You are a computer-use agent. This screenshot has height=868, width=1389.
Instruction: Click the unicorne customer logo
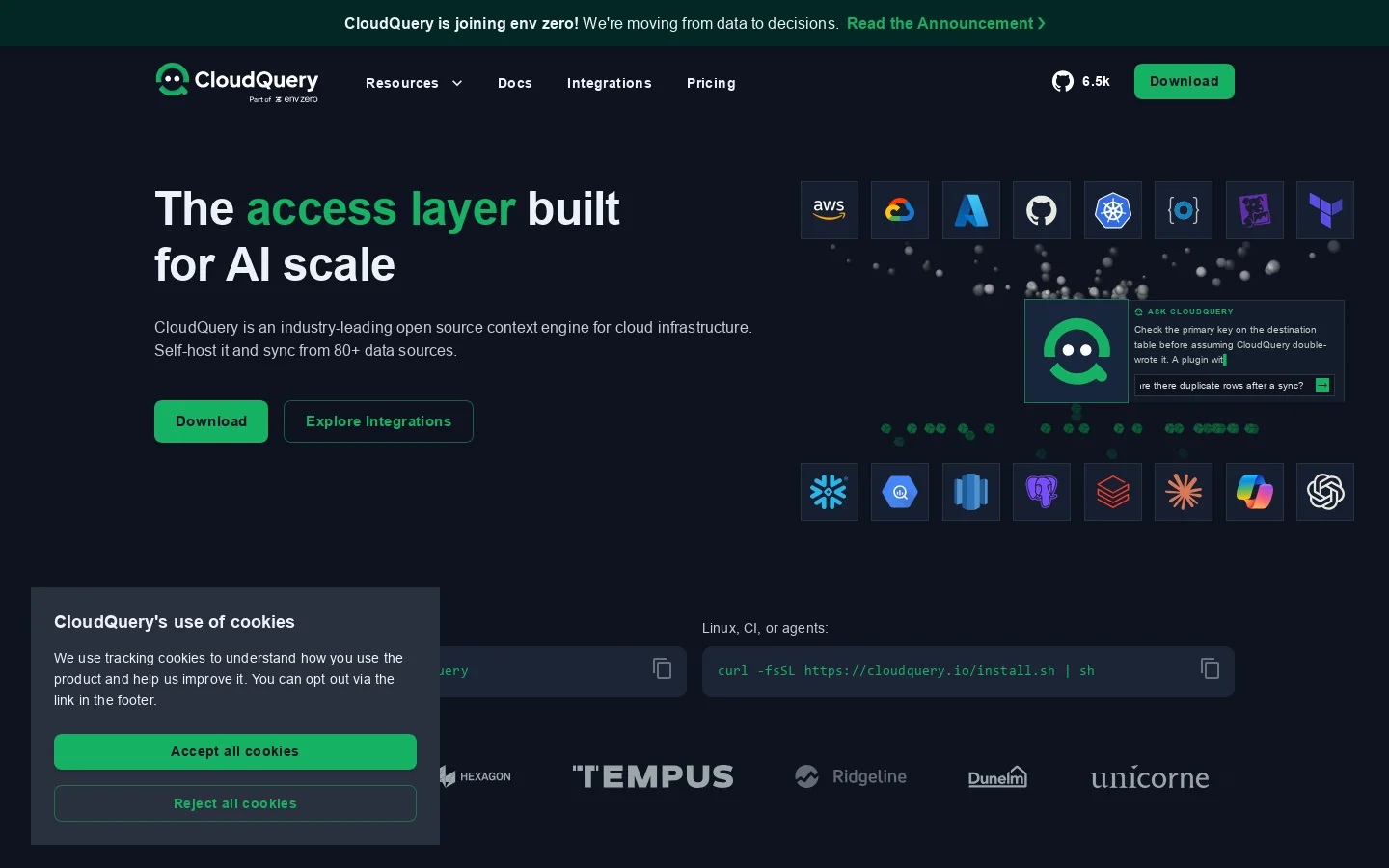(1149, 777)
